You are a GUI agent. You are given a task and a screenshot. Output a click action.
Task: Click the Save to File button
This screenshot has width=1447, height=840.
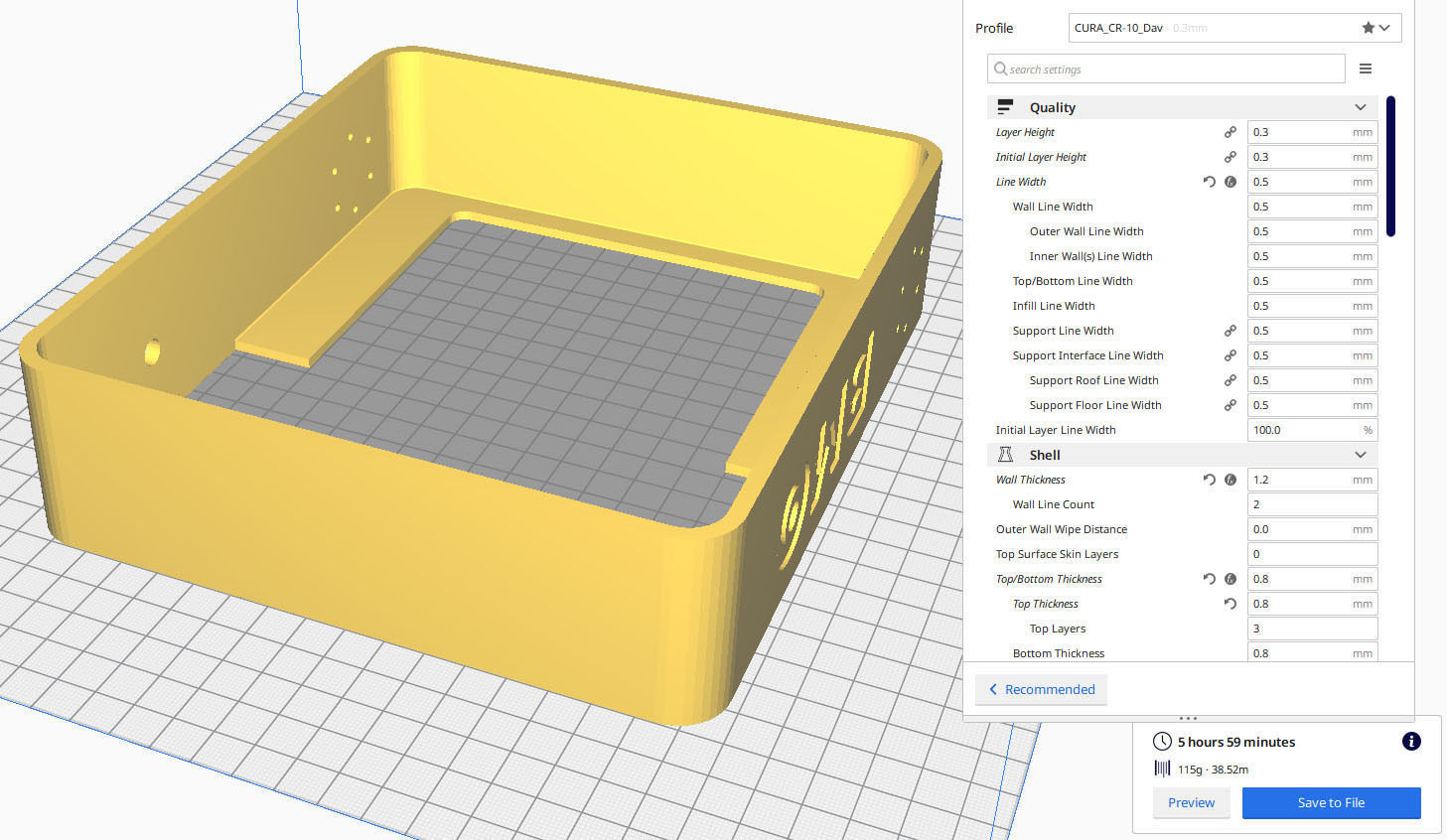pyautogui.click(x=1331, y=802)
